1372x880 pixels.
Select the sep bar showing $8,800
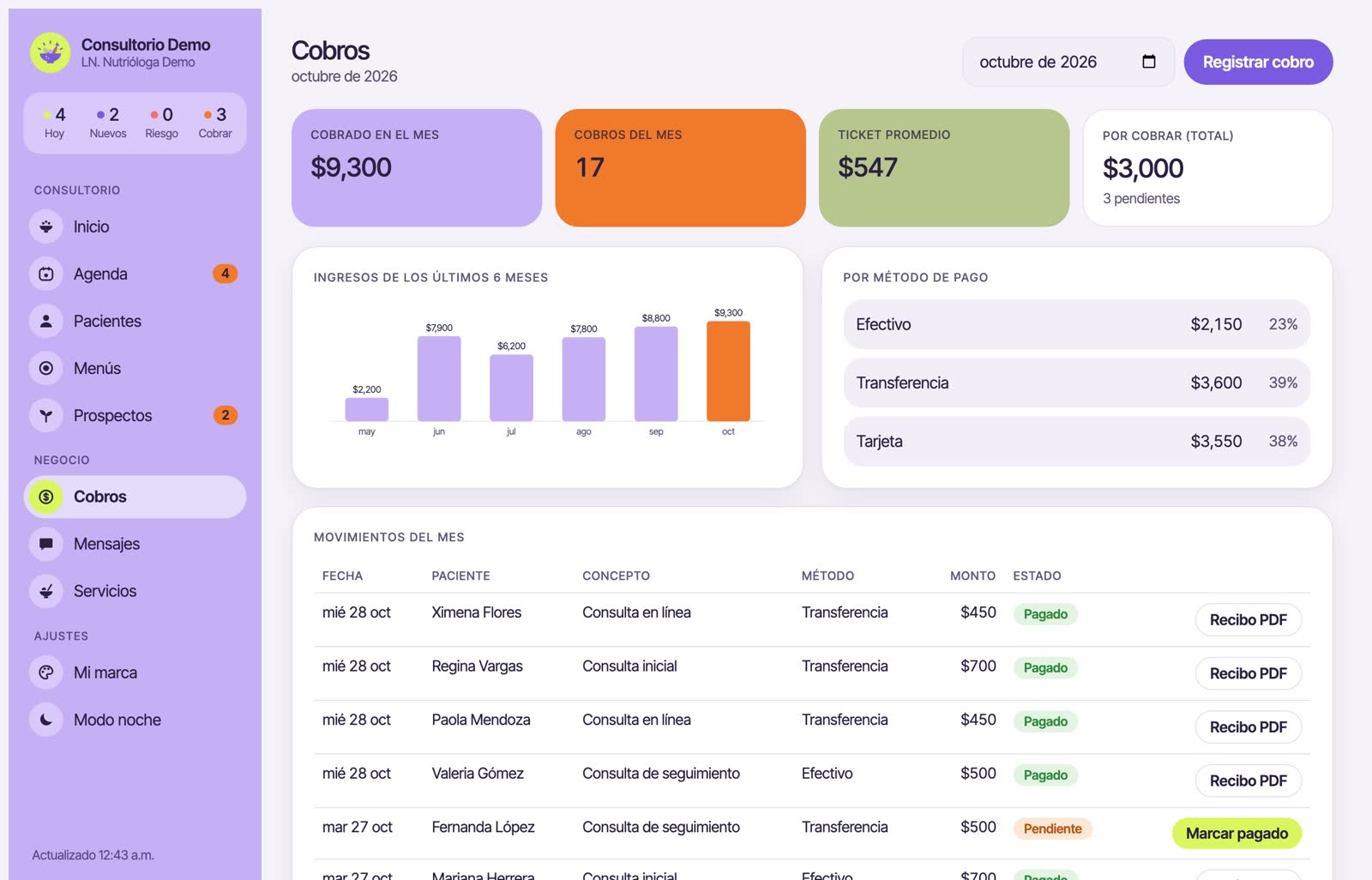click(x=656, y=374)
